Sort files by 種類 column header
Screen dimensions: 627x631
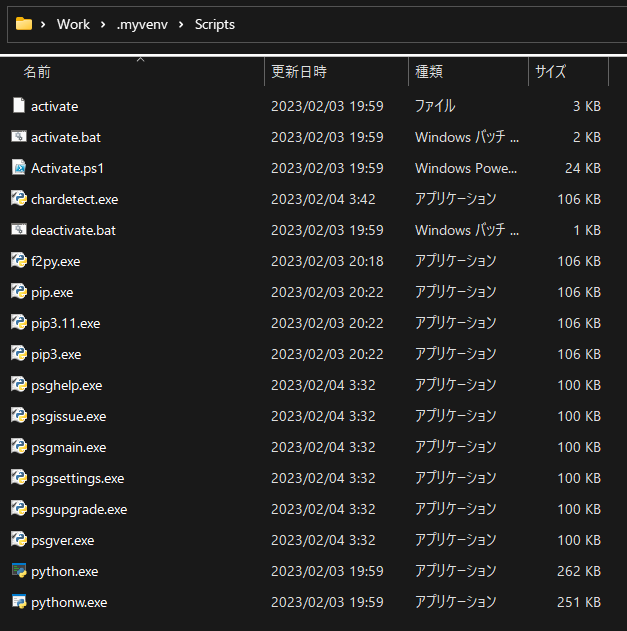coord(429,72)
